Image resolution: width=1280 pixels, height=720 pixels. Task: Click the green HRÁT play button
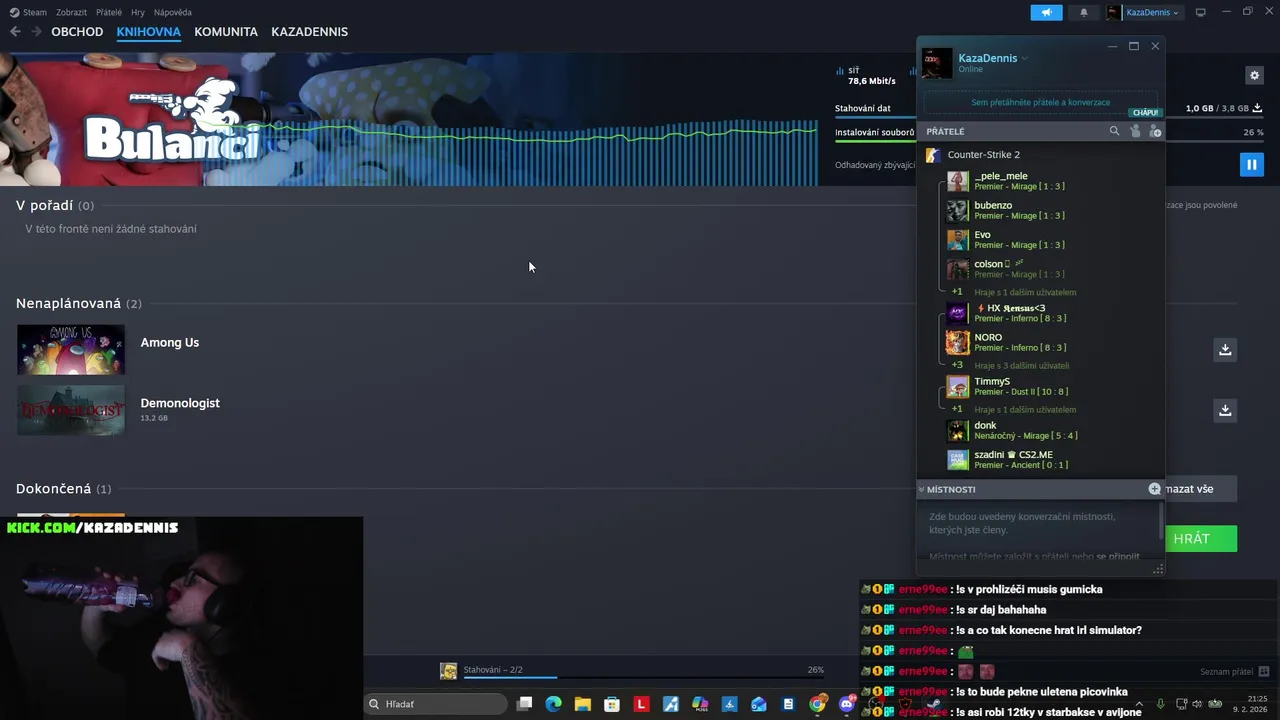(1199, 539)
